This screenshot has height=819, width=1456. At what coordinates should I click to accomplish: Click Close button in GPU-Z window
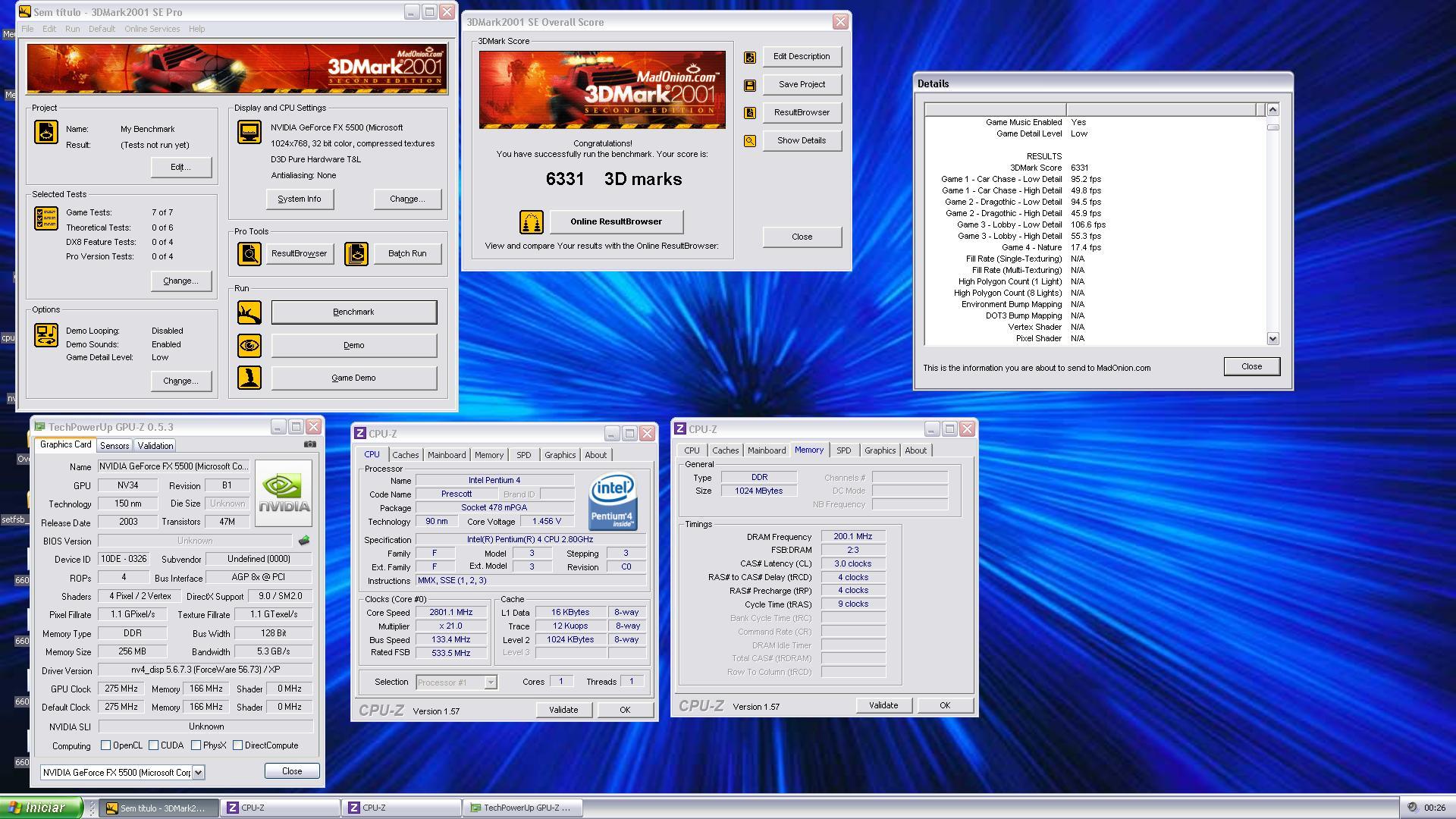292,771
